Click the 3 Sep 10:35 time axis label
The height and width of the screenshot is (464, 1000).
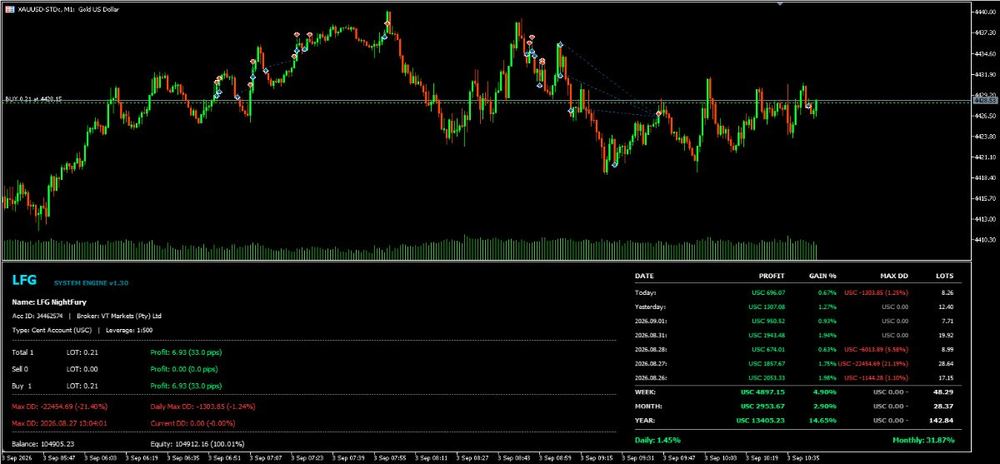click(804, 458)
